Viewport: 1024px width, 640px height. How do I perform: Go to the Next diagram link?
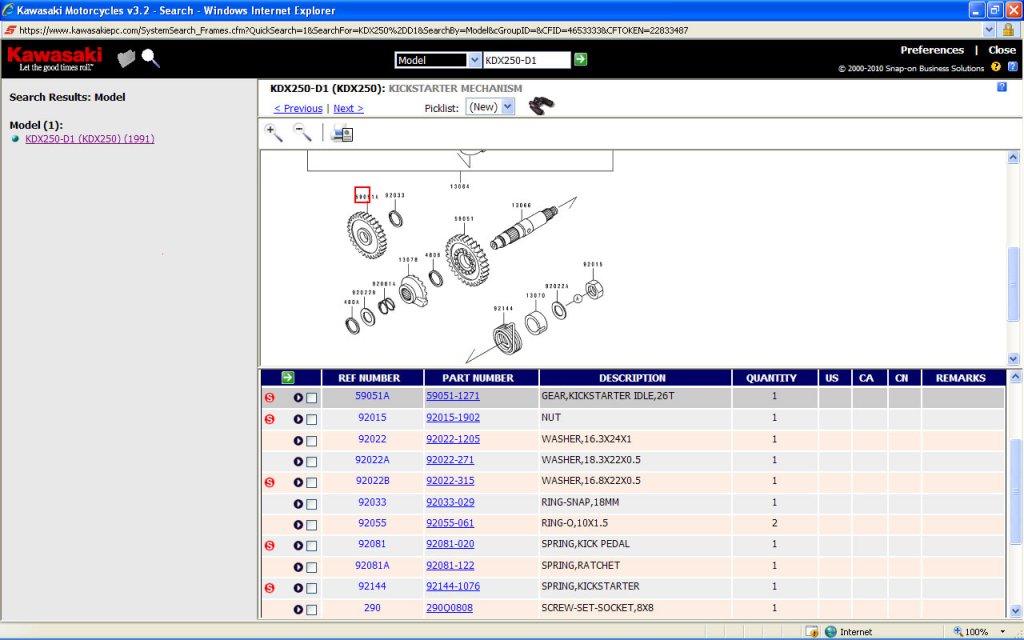(348, 108)
